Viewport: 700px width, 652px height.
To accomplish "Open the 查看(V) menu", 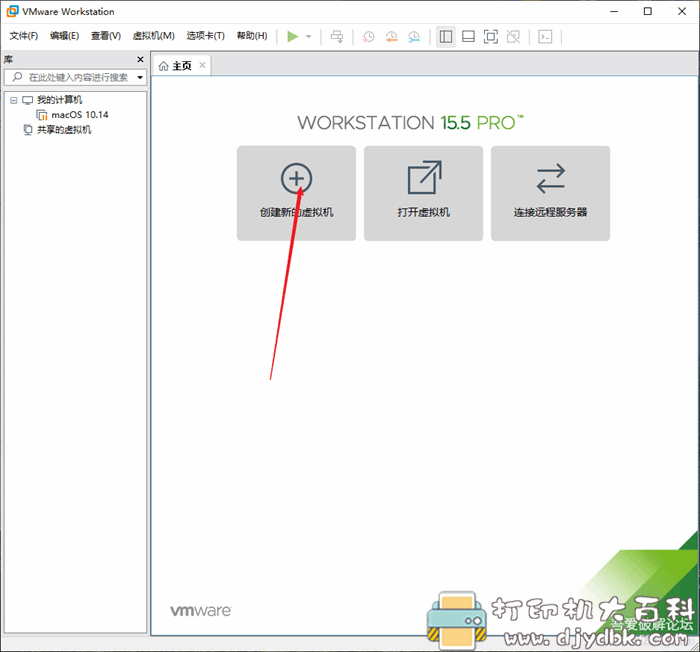I will 106,36.
